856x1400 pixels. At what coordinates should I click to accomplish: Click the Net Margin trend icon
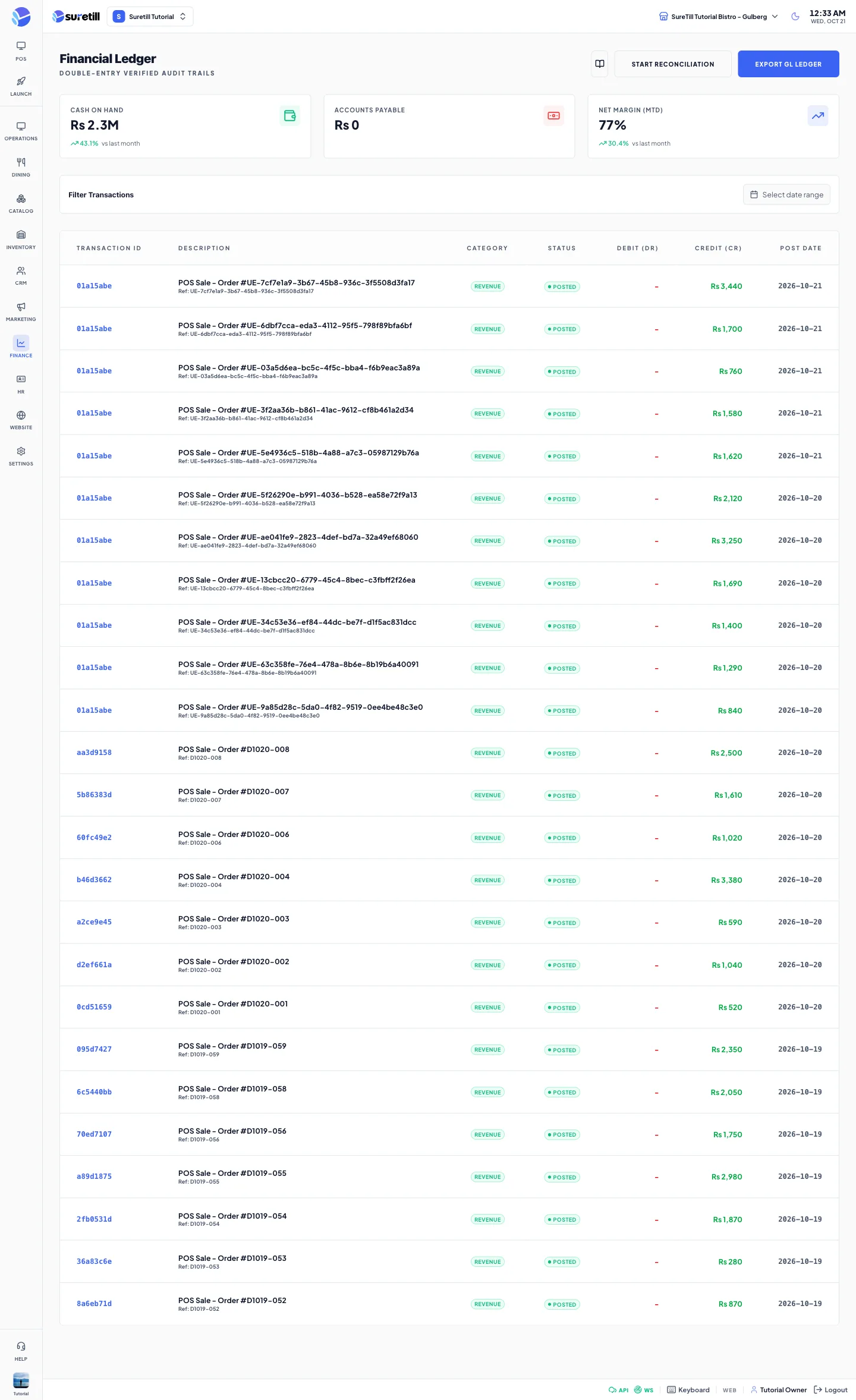(x=818, y=116)
